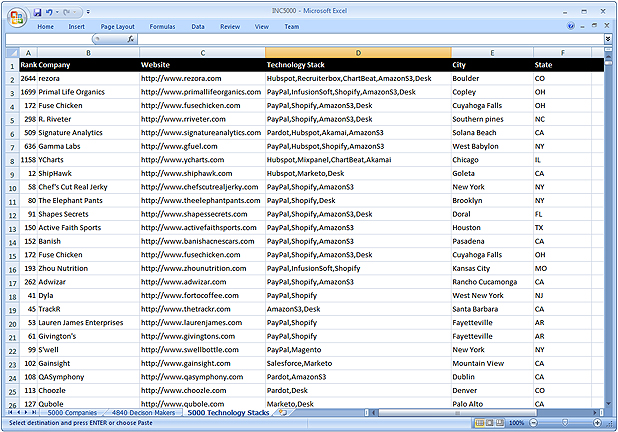
Task: Switch to 4840 Decison Makers sheet
Action: 143,413
